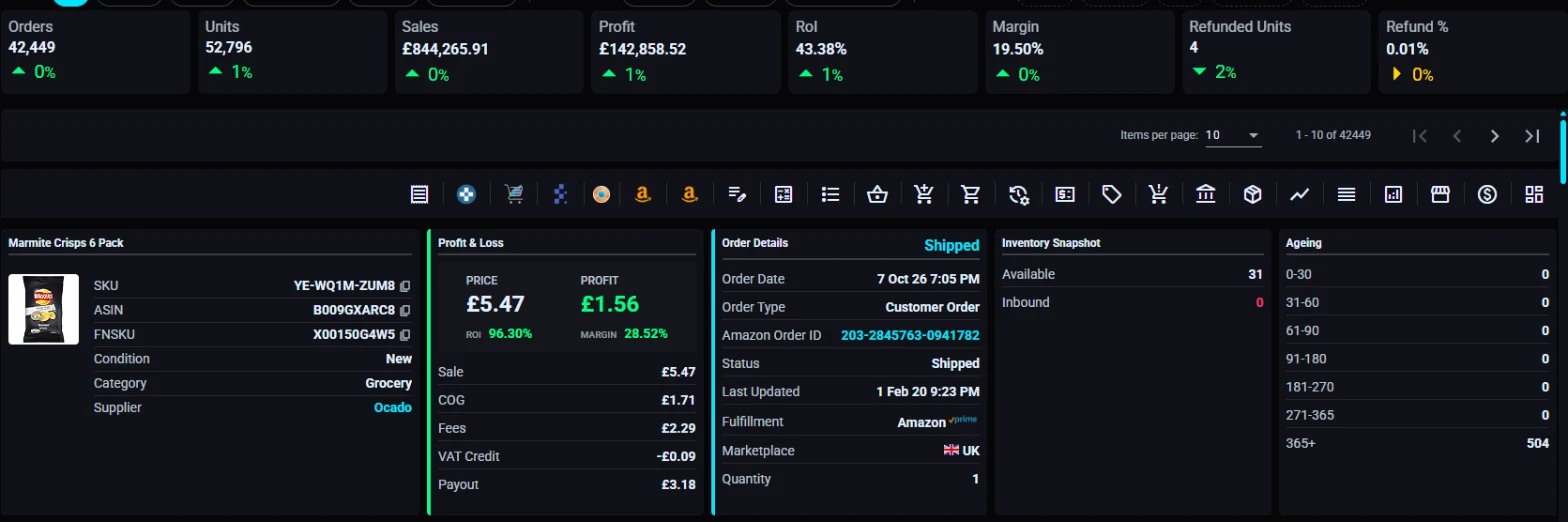The image size is (1568, 522).
Task: Open the bank building icon
Action: [1205, 195]
